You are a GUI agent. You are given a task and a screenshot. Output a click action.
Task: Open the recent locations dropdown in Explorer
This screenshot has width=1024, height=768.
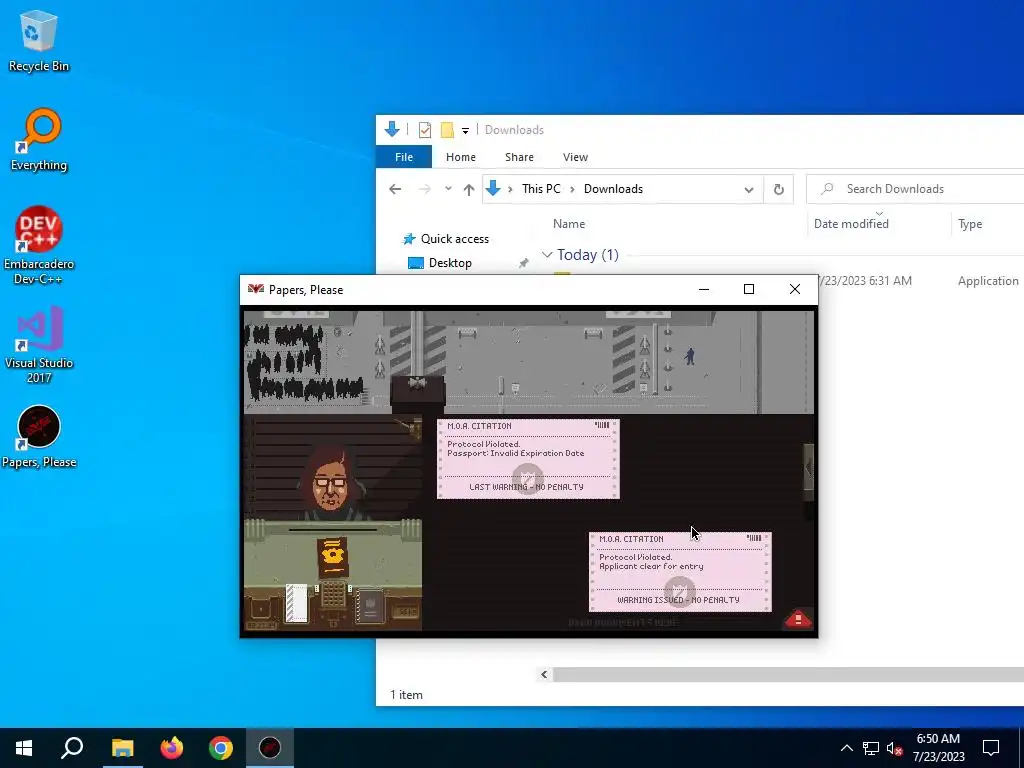pyautogui.click(x=448, y=189)
